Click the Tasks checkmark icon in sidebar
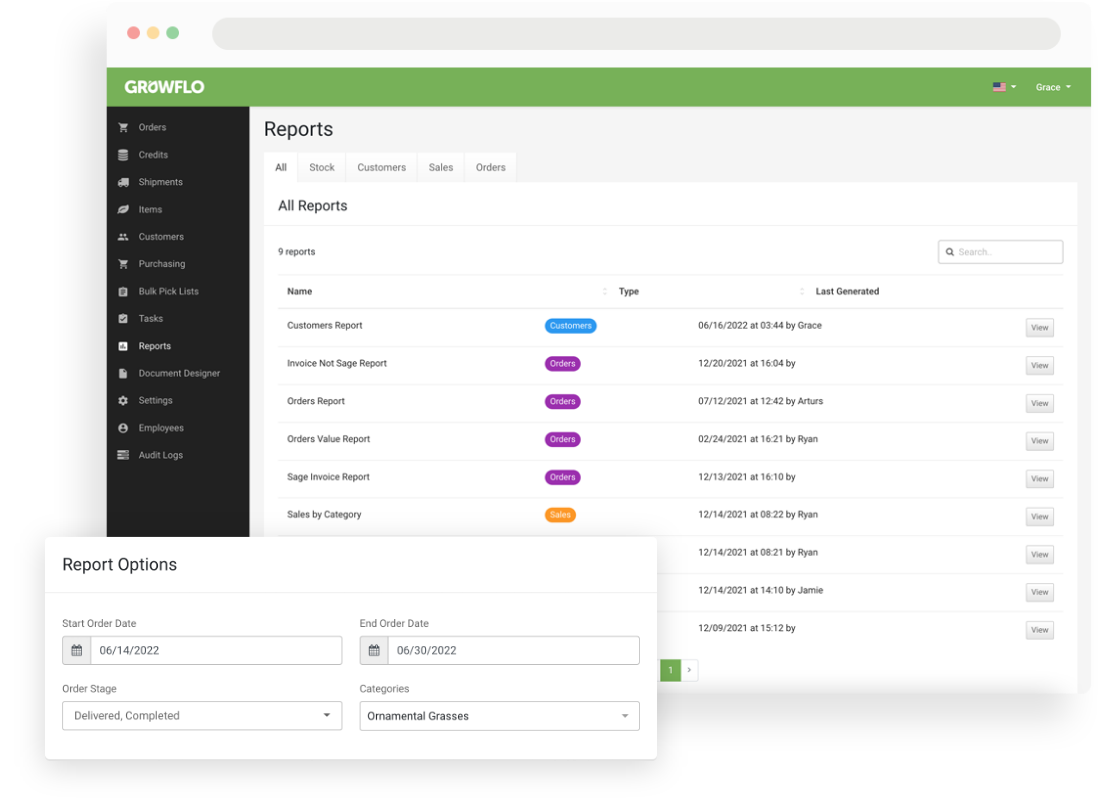The width and height of the screenshot is (1099, 812). click(x=123, y=319)
